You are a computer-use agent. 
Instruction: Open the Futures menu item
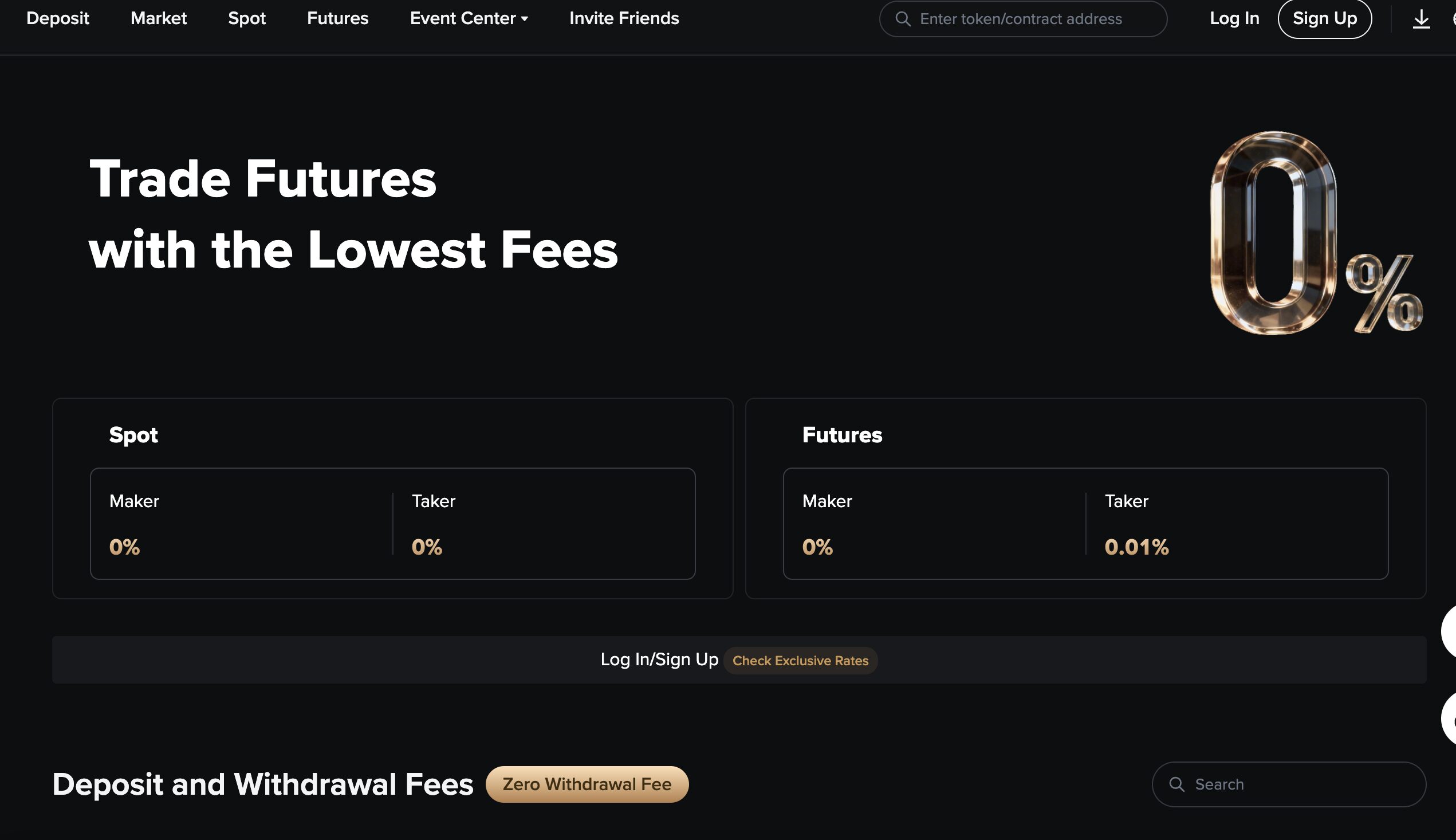tap(337, 18)
